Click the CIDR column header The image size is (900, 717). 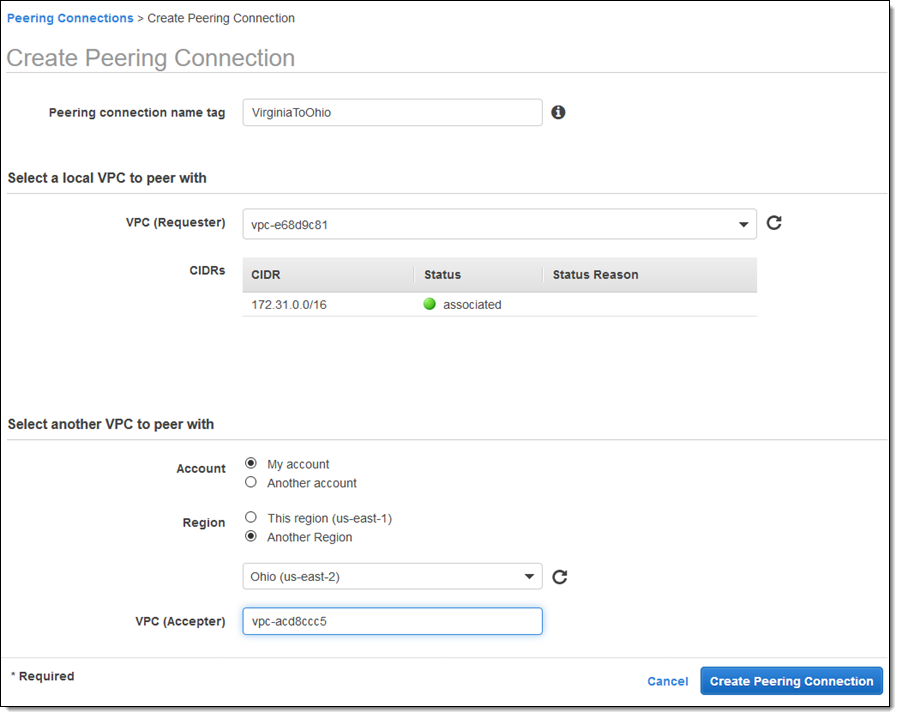point(266,275)
